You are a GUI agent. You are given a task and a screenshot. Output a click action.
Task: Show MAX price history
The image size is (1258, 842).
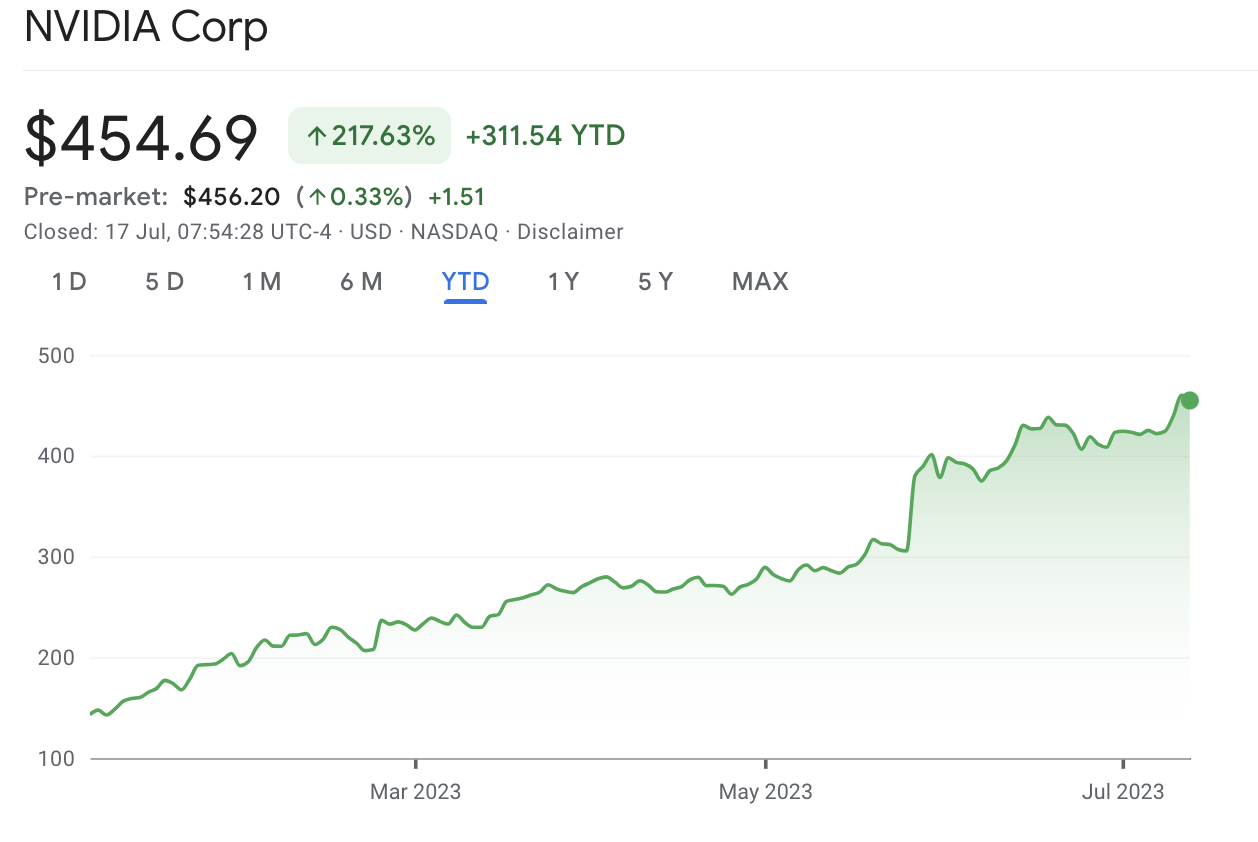[760, 282]
